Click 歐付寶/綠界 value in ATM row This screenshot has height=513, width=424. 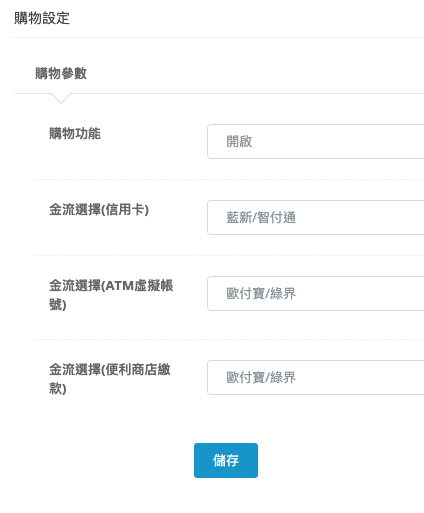point(261,293)
